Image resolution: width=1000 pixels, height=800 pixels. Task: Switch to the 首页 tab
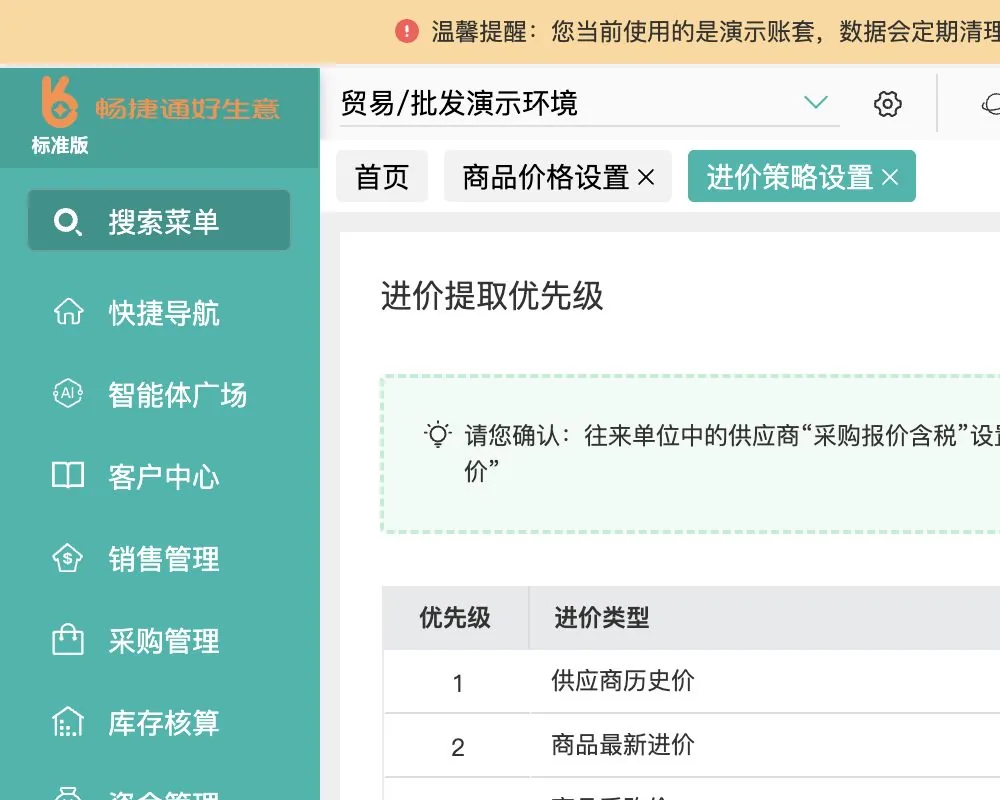coord(382,177)
